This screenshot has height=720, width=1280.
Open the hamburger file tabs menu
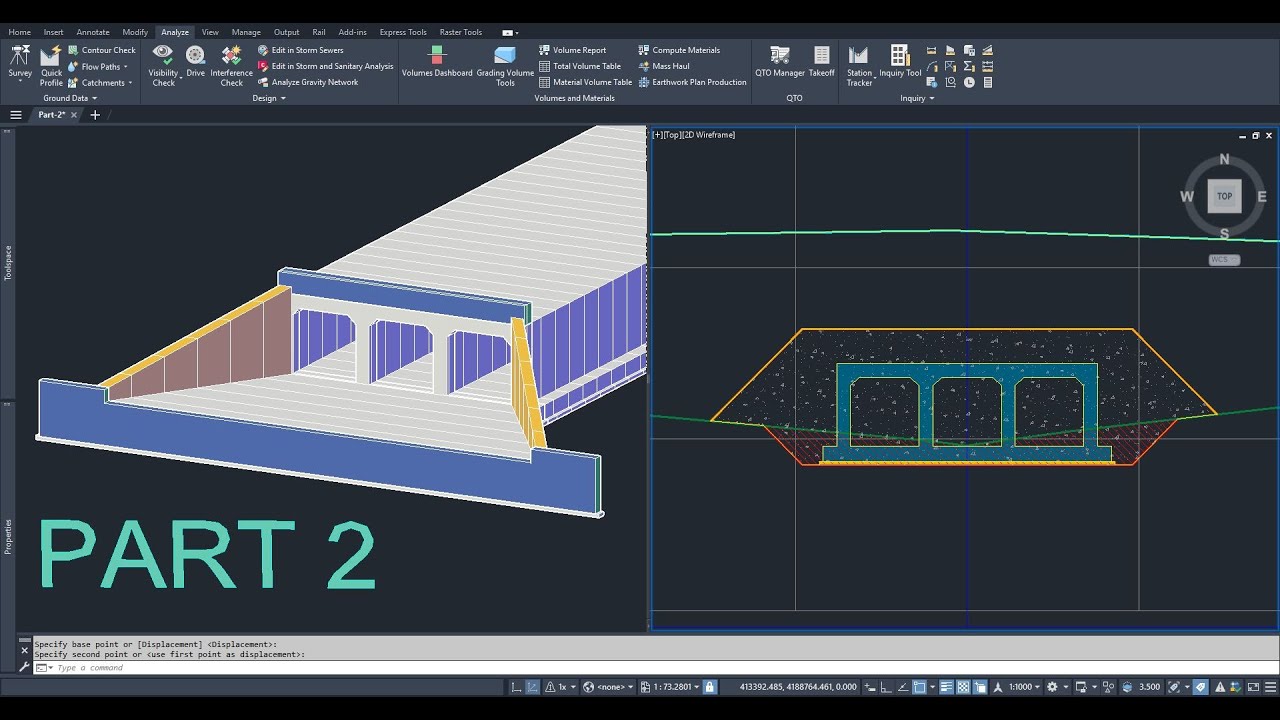point(15,115)
